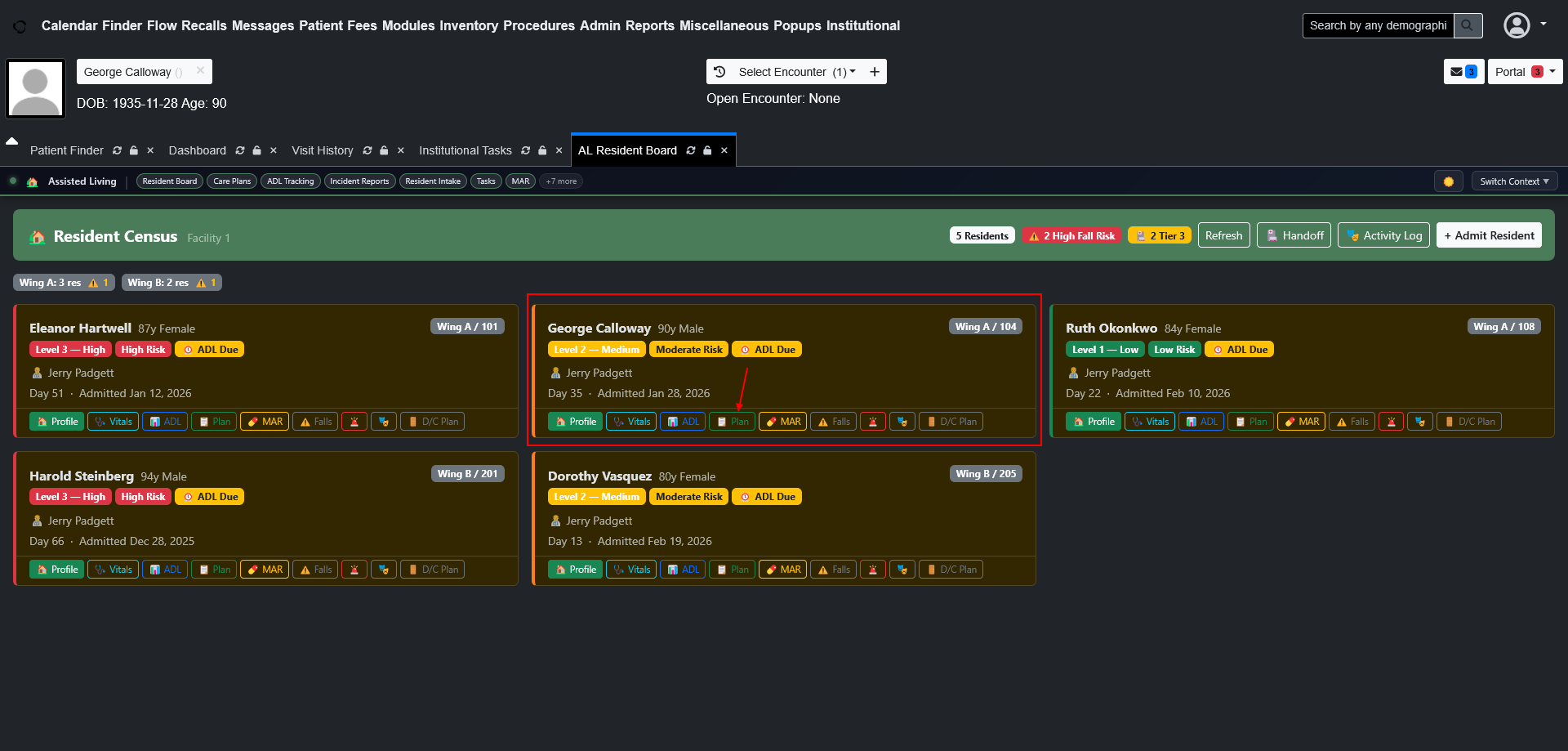Open the Inventory menu

[x=468, y=25]
